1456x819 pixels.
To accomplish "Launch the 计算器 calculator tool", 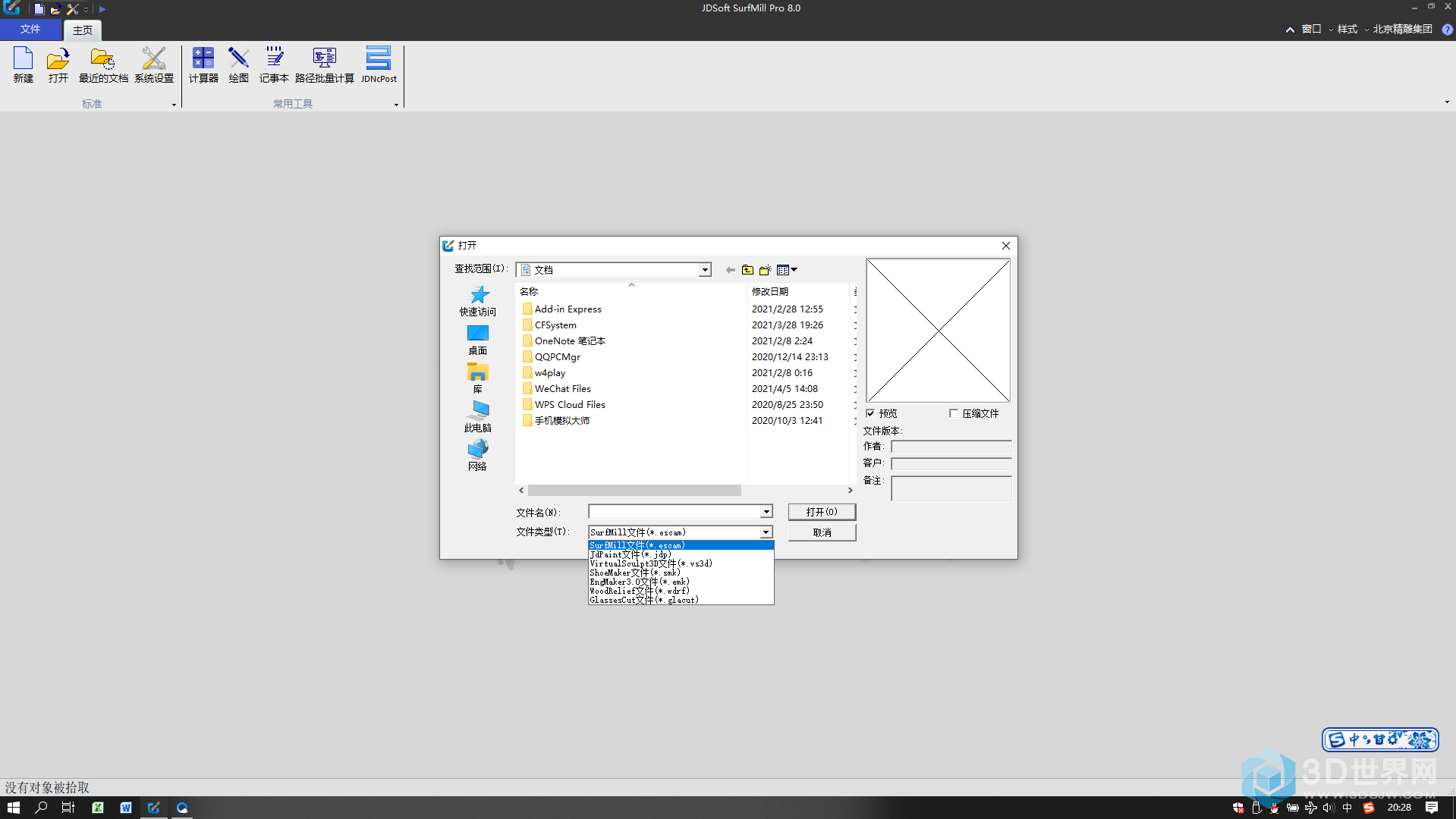I will (203, 64).
